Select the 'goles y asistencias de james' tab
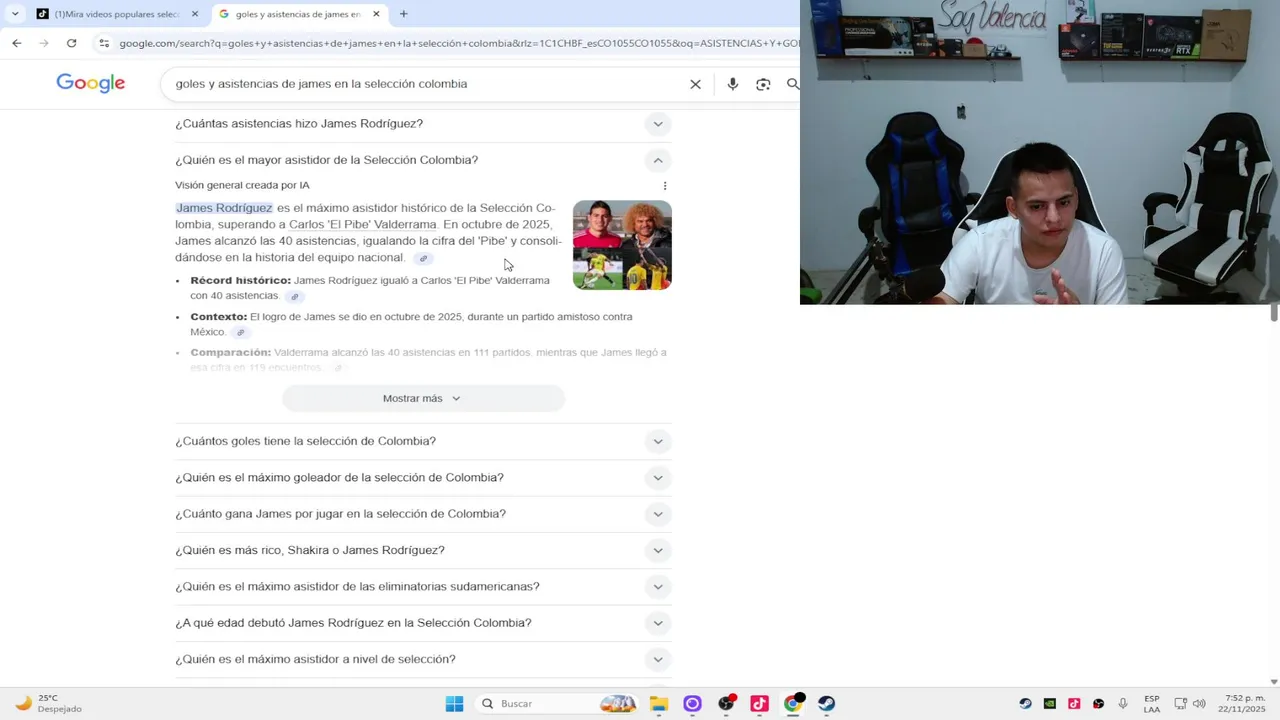Screen dimensions: 1280x720 pos(298,14)
